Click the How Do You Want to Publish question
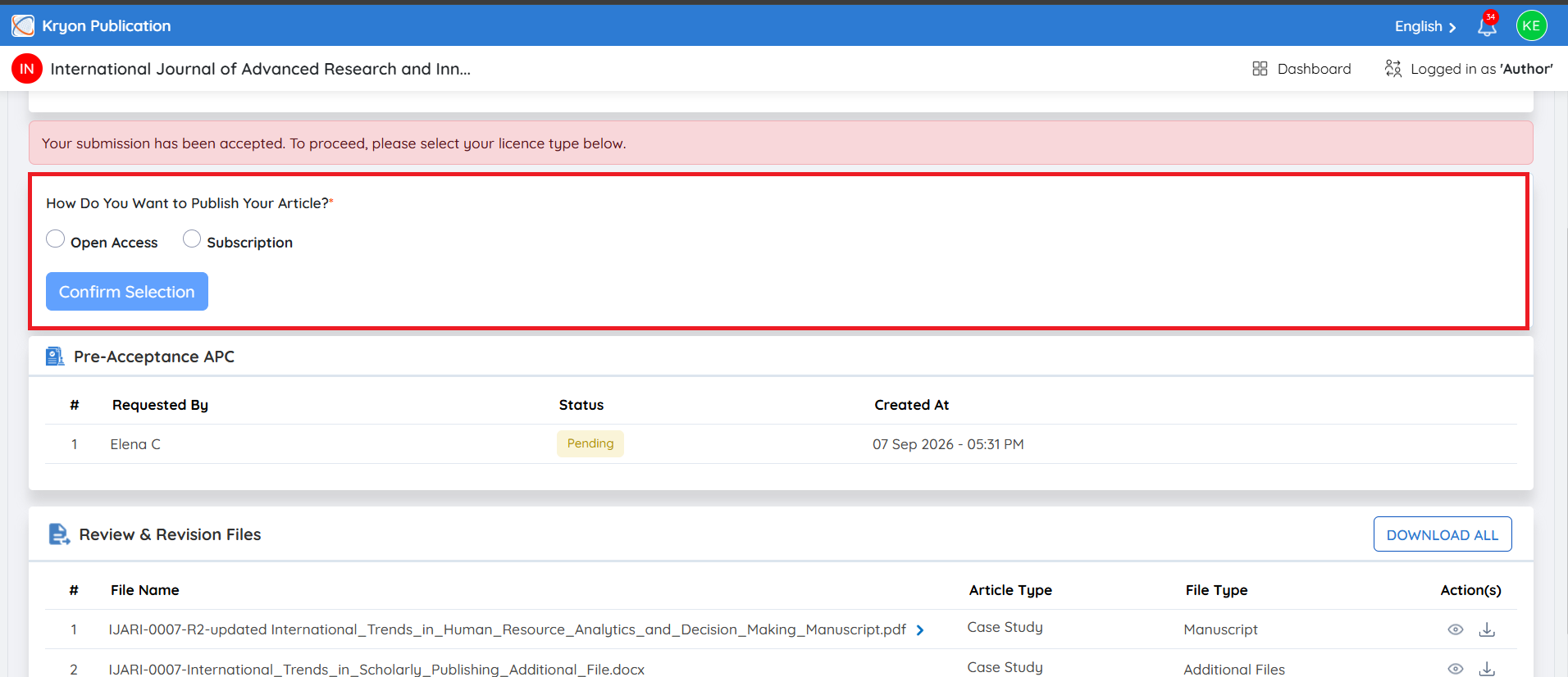 click(188, 203)
